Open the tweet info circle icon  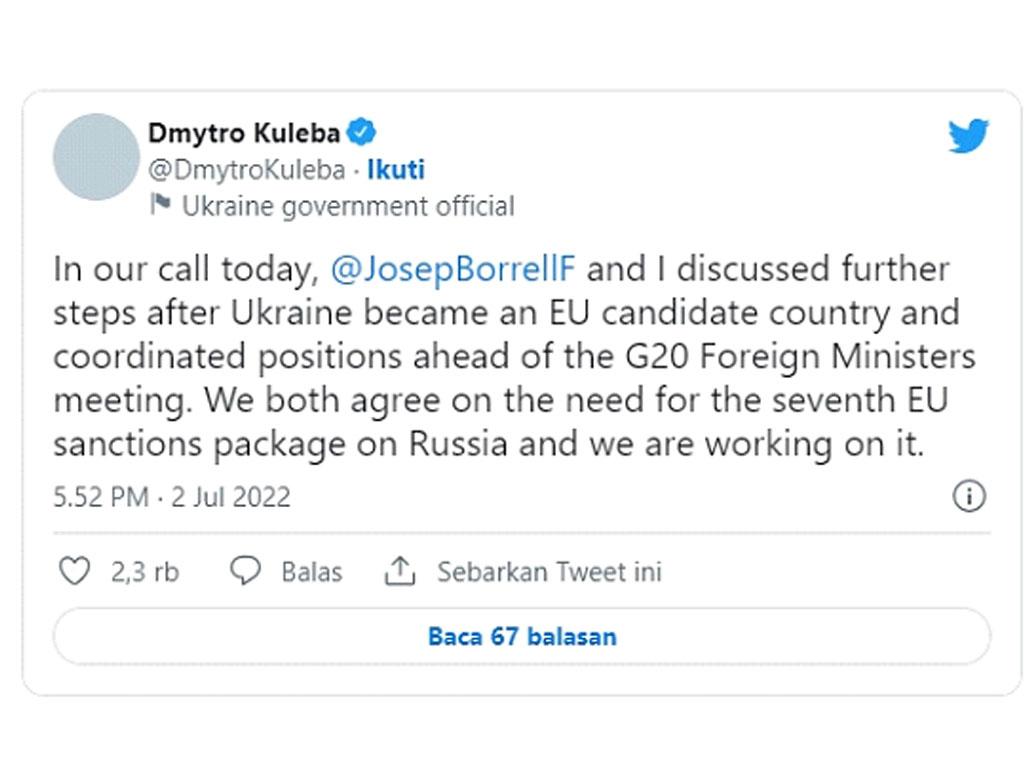(x=969, y=496)
